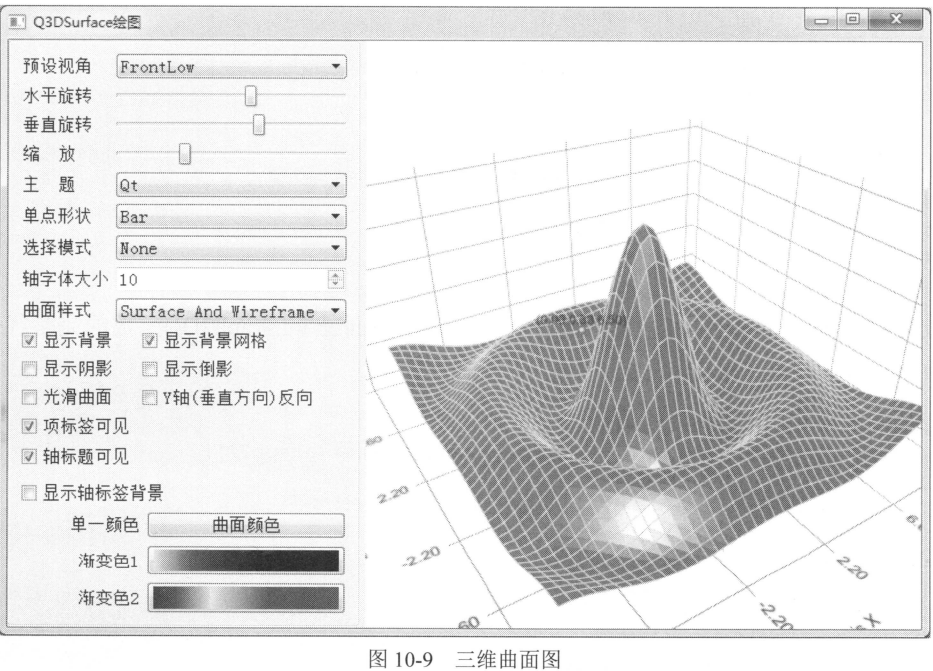Viewport: 933px width, 671px height.
Task: Uncheck the 显示背景 checkbox
Action: pos(30,342)
